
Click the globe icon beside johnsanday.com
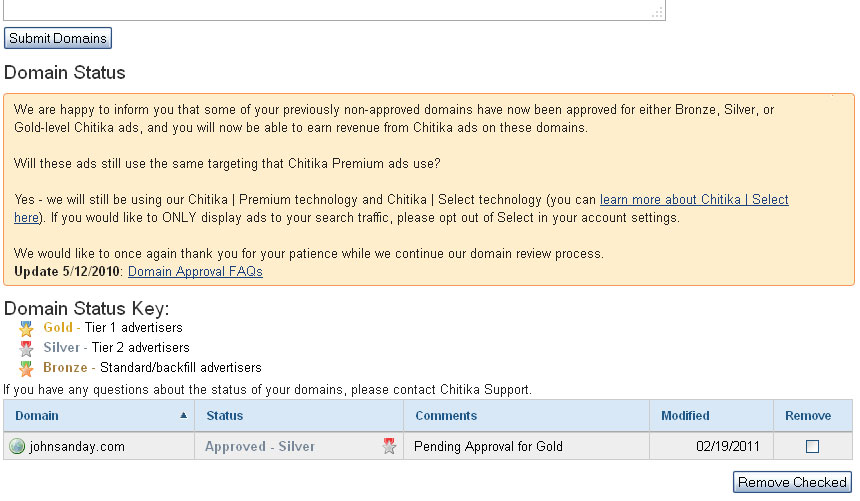17,447
